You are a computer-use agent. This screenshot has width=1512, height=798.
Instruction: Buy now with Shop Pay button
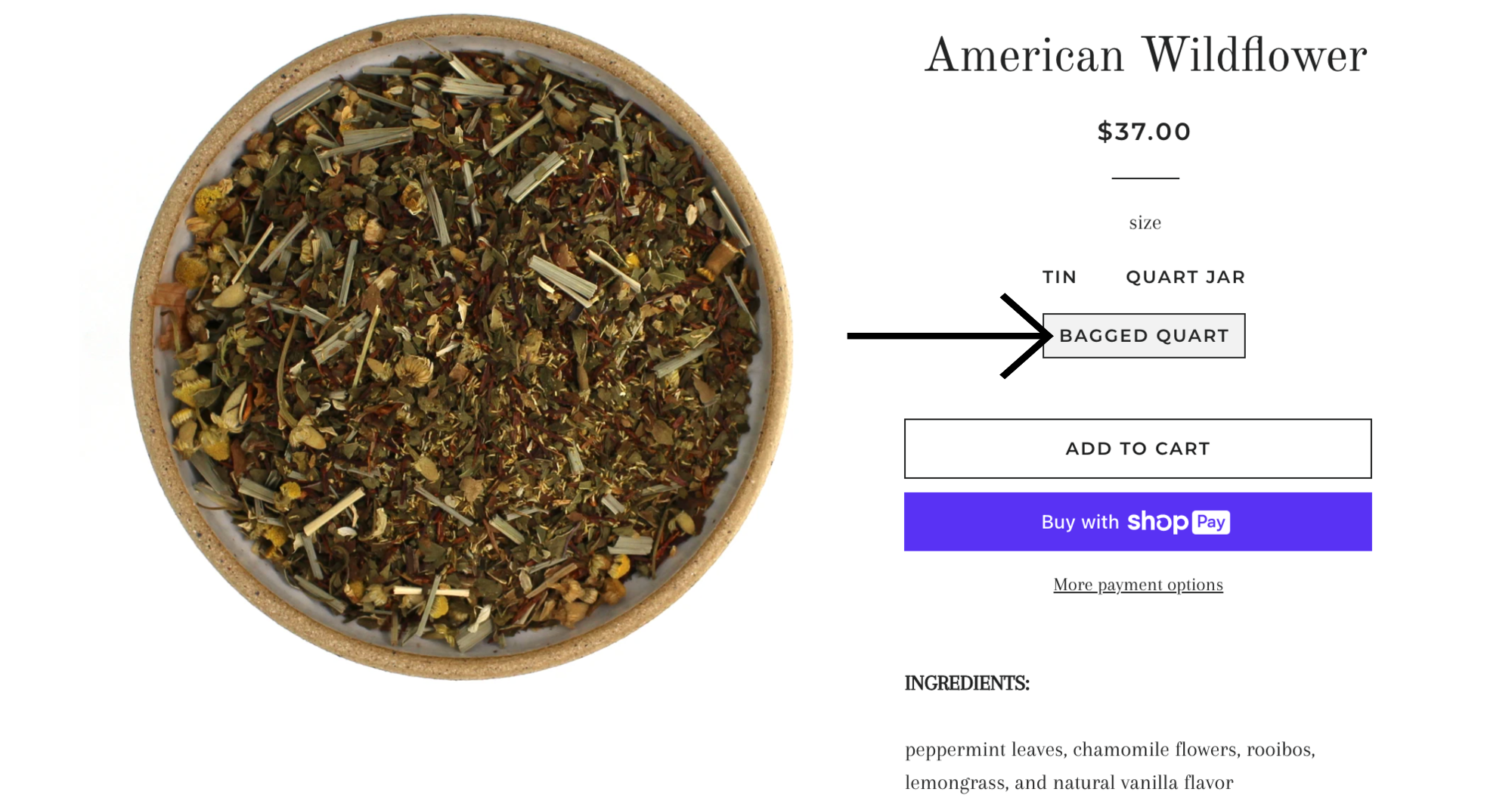tap(1138, 522)
